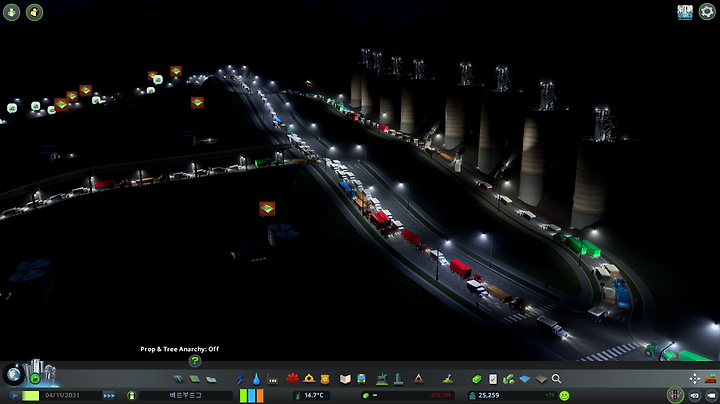Click the red money balance display

(x=439, y=395)
